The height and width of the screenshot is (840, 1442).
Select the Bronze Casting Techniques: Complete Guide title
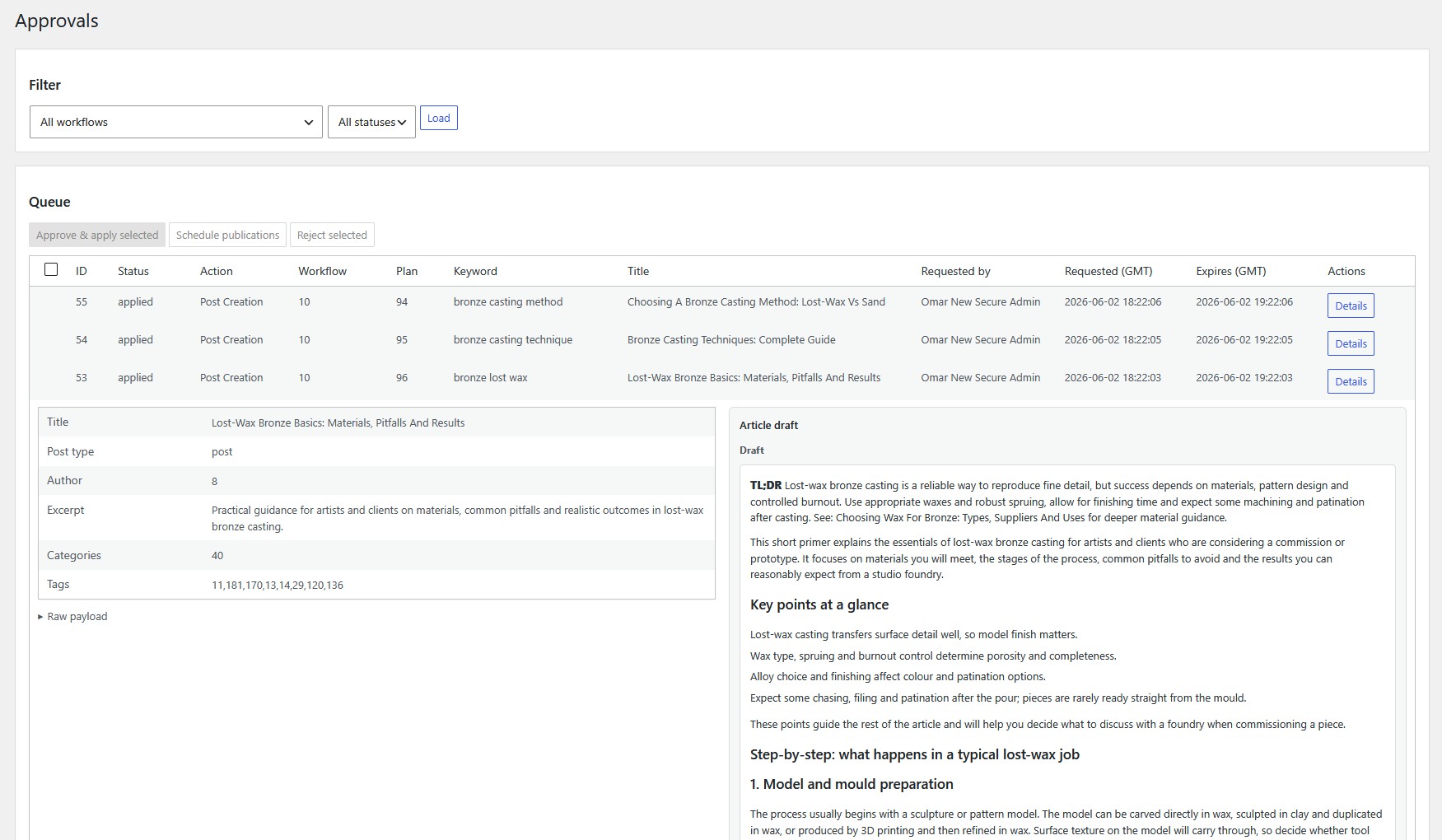tap(731, 339)
